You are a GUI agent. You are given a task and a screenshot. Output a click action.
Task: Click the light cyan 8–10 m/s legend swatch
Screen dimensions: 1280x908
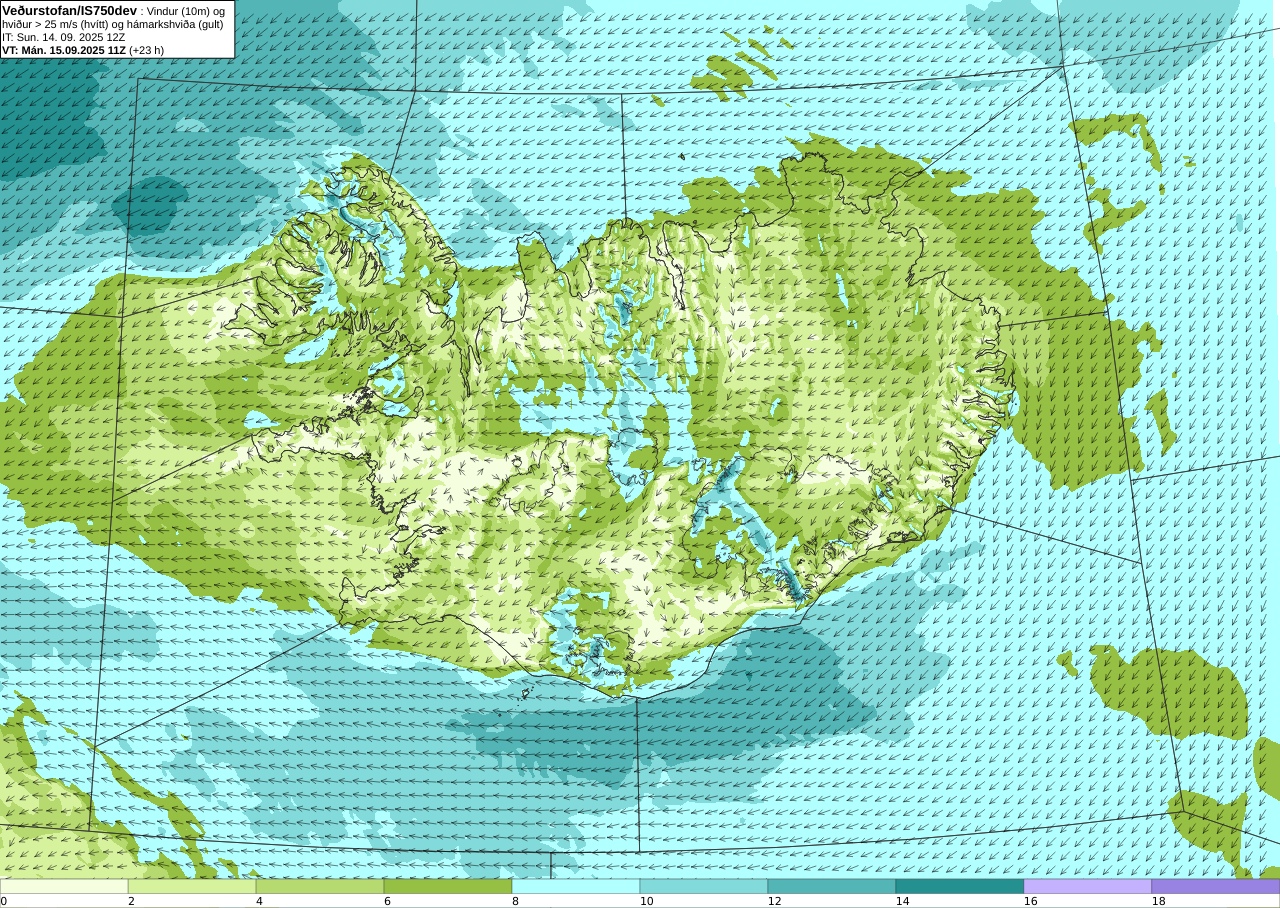click(576, 886)
